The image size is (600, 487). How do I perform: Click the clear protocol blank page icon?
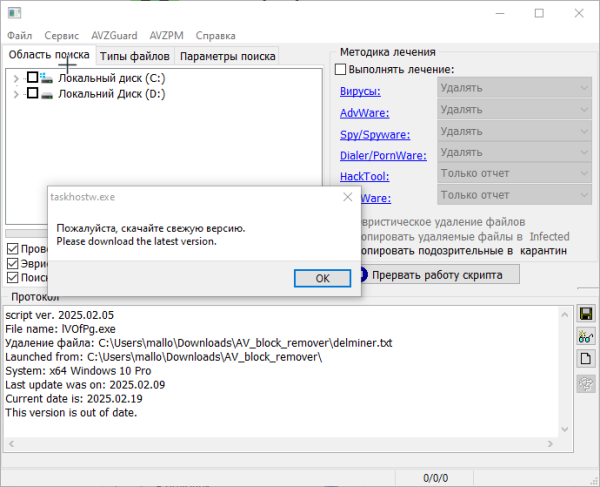586,359
